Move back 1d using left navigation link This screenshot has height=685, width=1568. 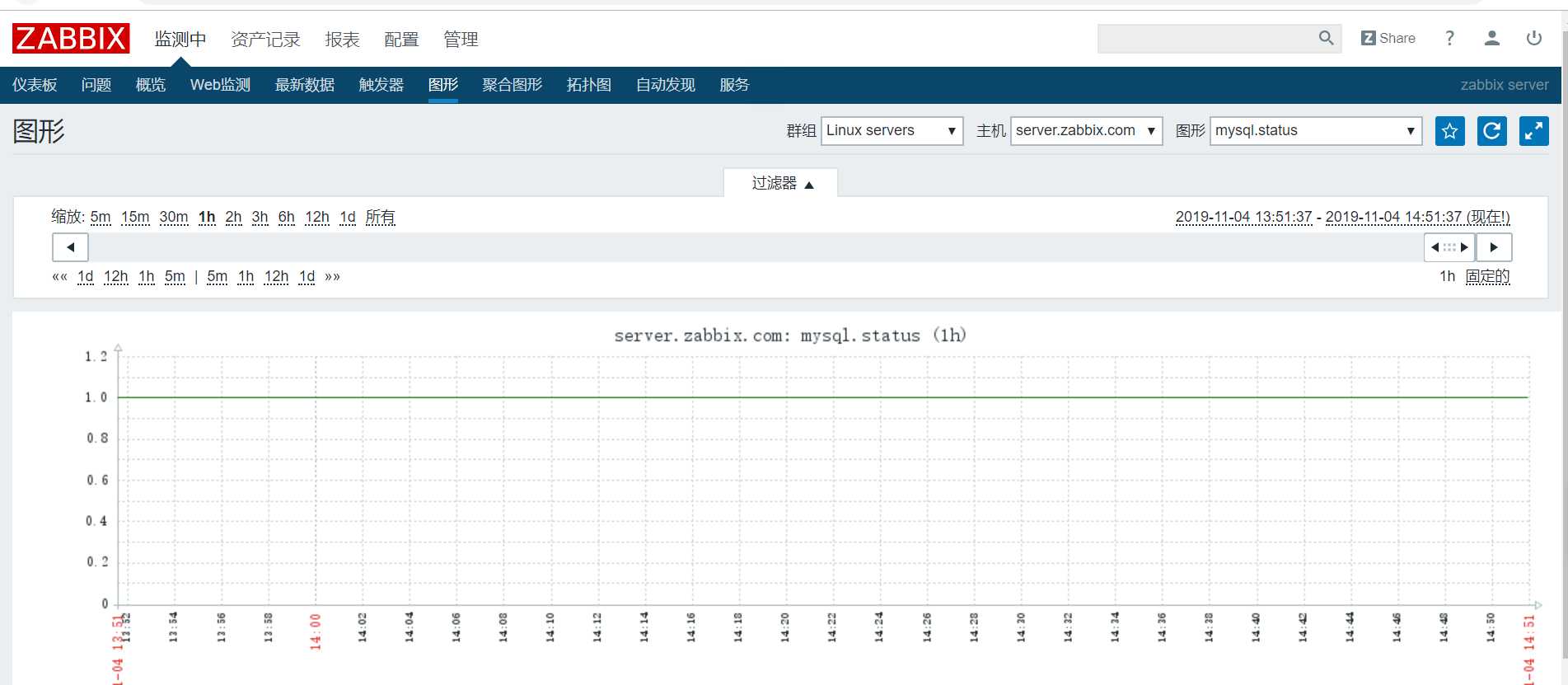86,276
